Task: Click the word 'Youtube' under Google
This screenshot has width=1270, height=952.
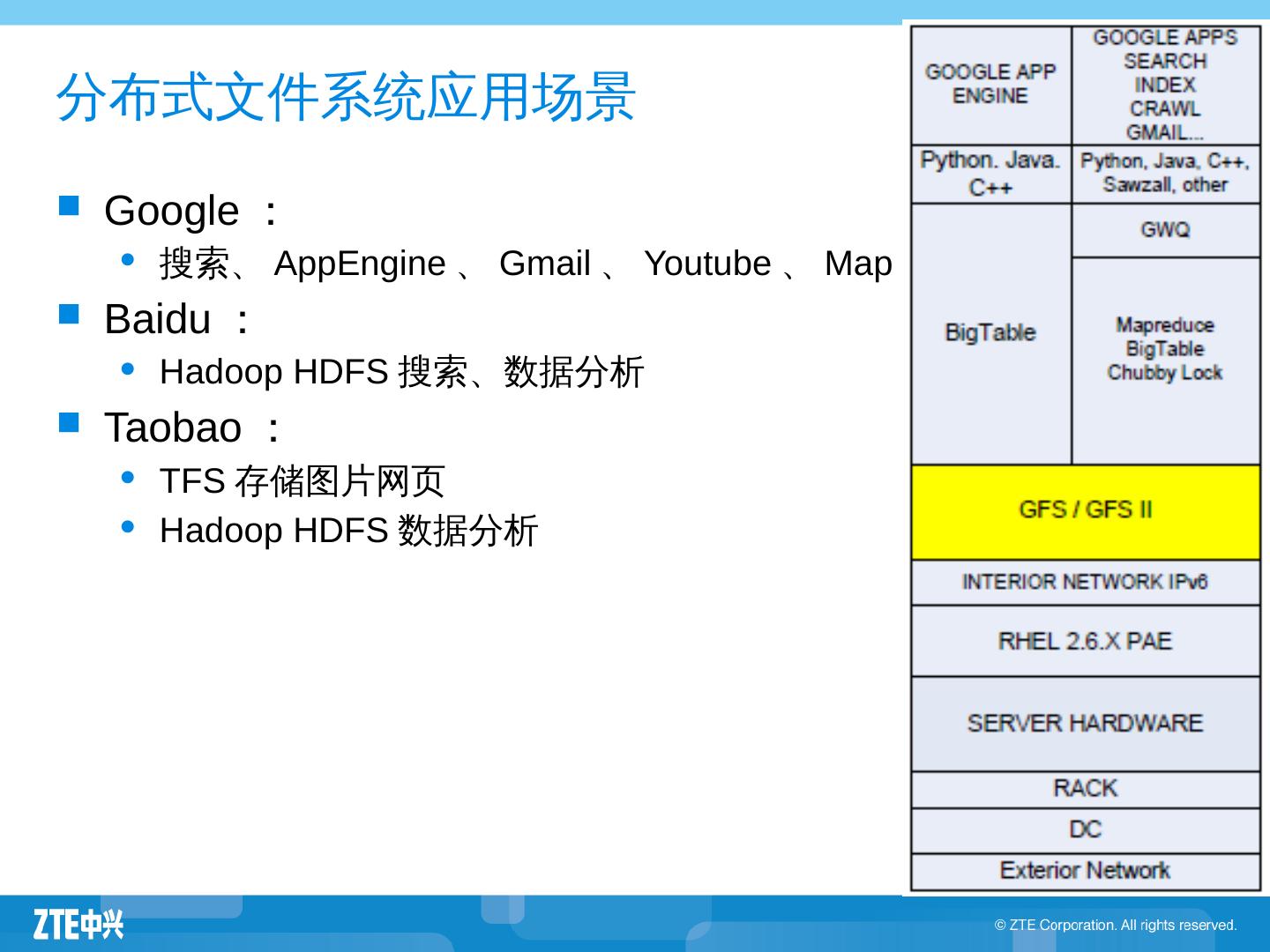Action: (707, 264)
